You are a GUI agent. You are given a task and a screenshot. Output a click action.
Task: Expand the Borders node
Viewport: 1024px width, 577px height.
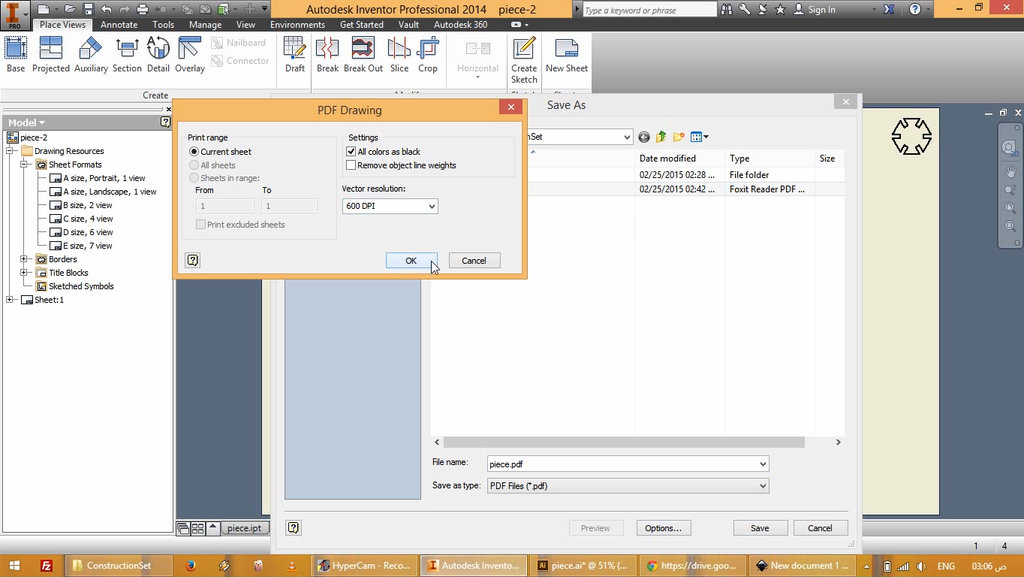(24, 259)
